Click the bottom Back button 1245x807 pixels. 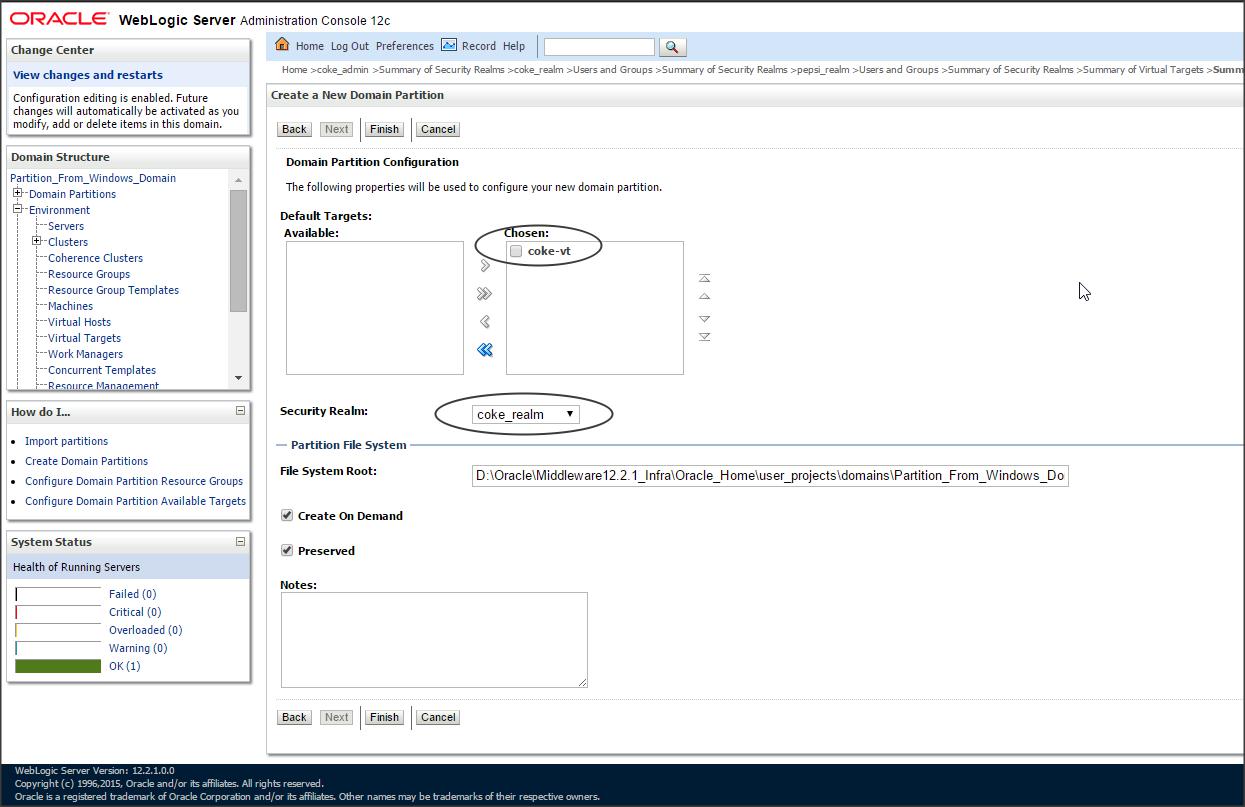(294, 717)
